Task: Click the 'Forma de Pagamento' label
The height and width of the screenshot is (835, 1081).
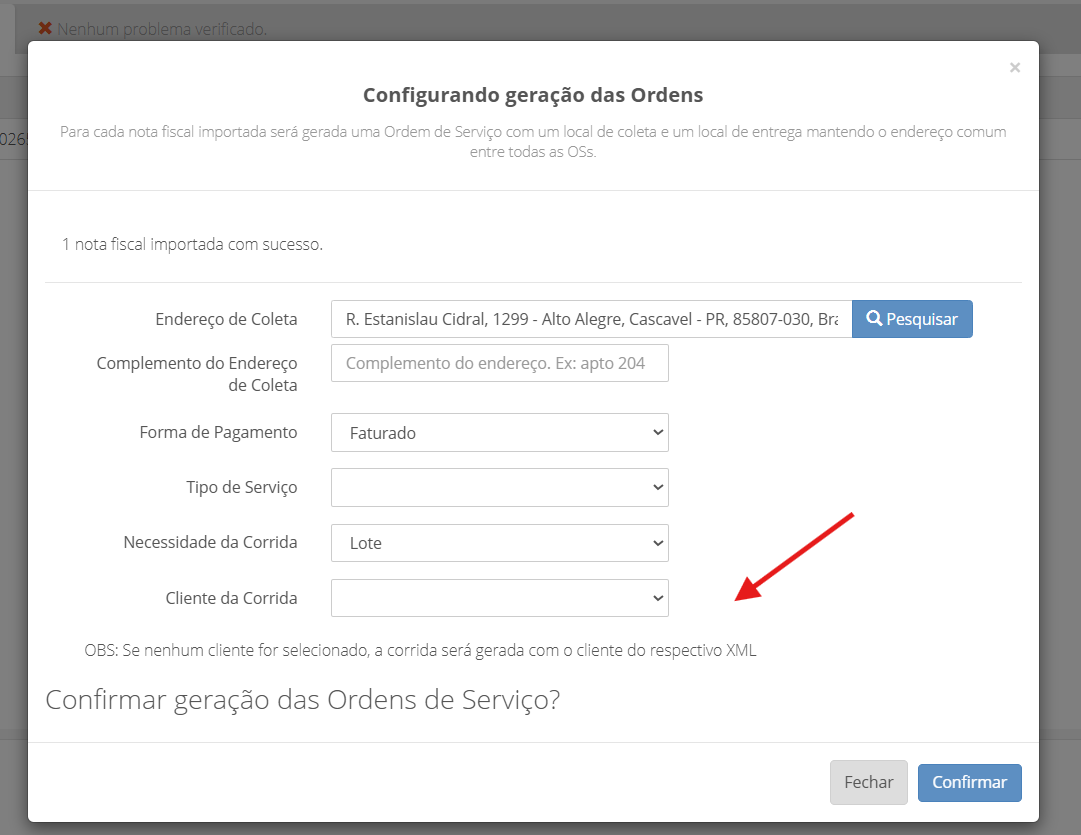Action: click(219, 432)
